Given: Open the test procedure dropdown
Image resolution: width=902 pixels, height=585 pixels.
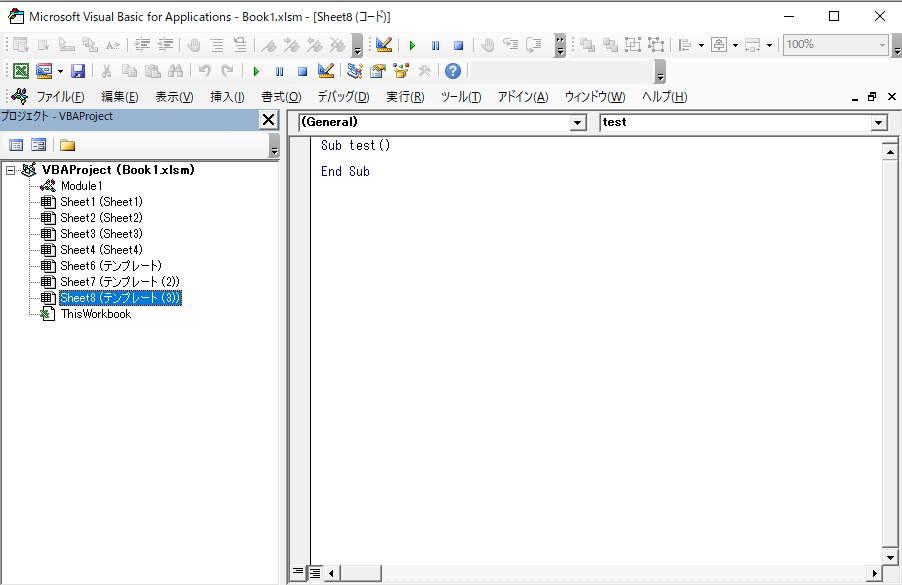Looking at the screenshot, I should 878,123.
